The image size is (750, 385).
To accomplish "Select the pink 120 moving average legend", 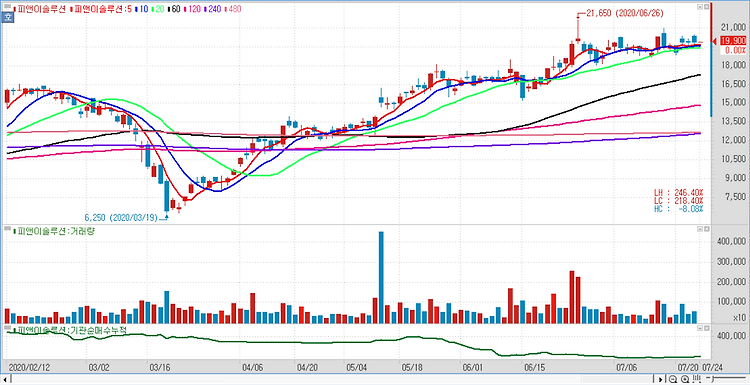I will pos(192,9).
